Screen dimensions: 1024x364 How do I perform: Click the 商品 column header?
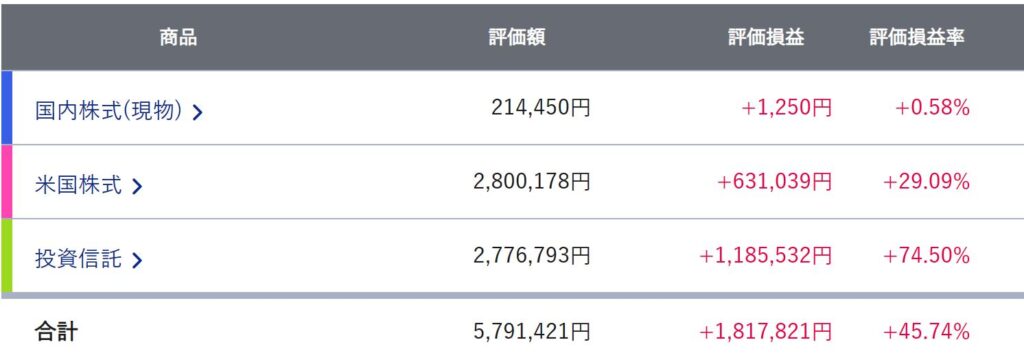tap(178, 38)
